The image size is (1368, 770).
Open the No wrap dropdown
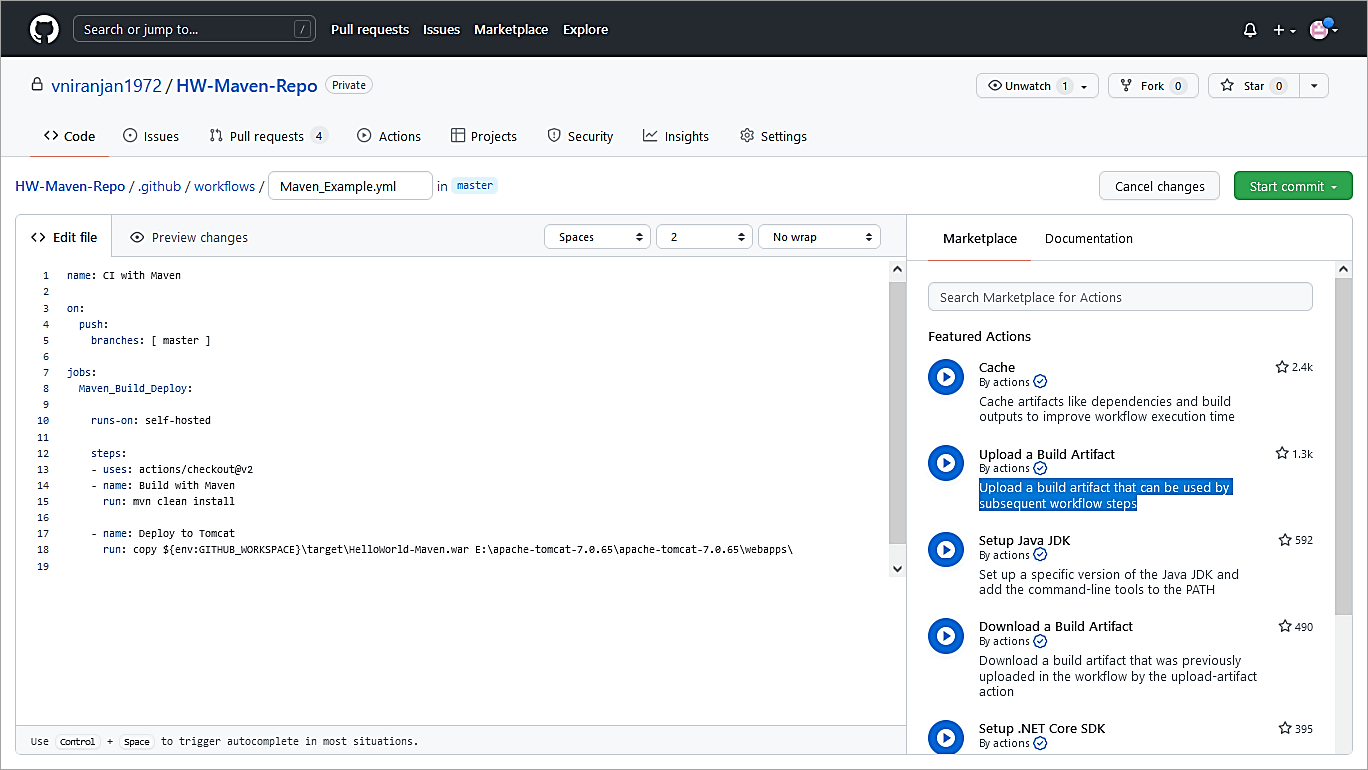[x=819, y=237]
